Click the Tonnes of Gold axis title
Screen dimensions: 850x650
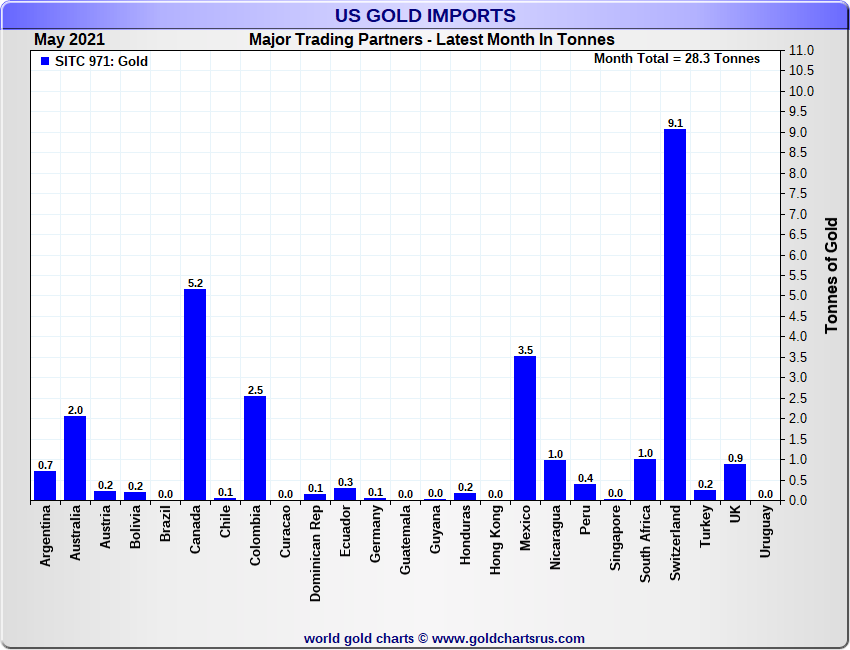pos(831,275)
